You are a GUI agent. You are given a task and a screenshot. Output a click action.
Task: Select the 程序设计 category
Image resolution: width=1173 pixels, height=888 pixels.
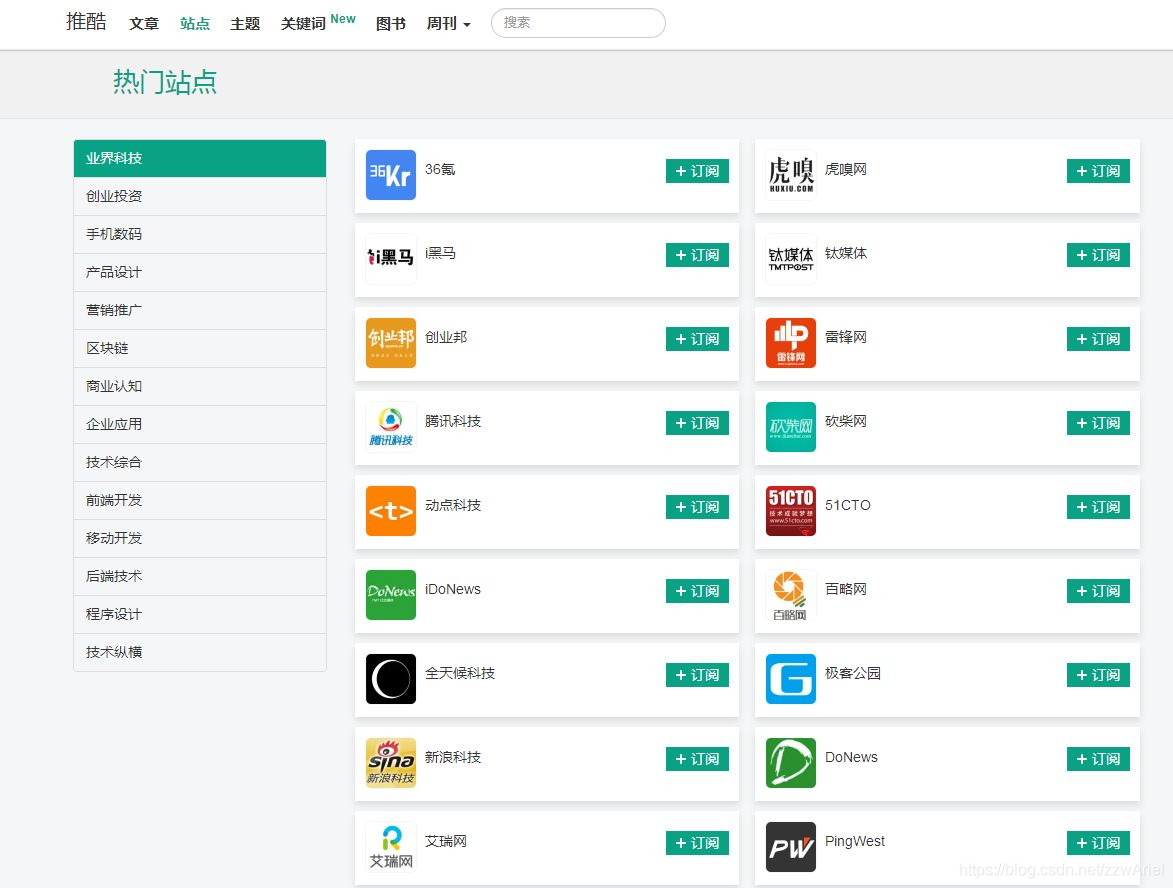click(200, 615)
